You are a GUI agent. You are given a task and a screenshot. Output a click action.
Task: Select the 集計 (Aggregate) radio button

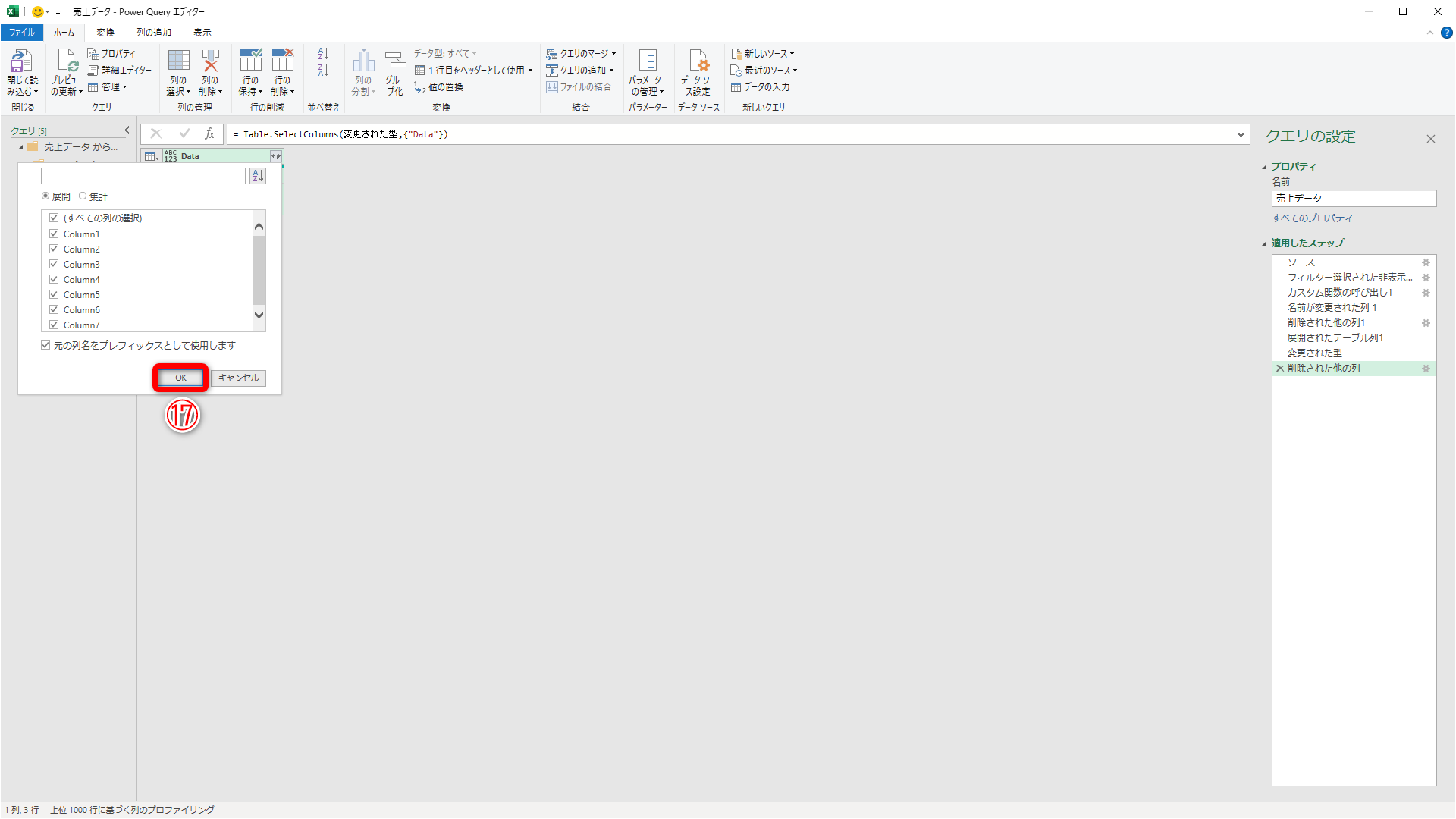tap(83, 196)
